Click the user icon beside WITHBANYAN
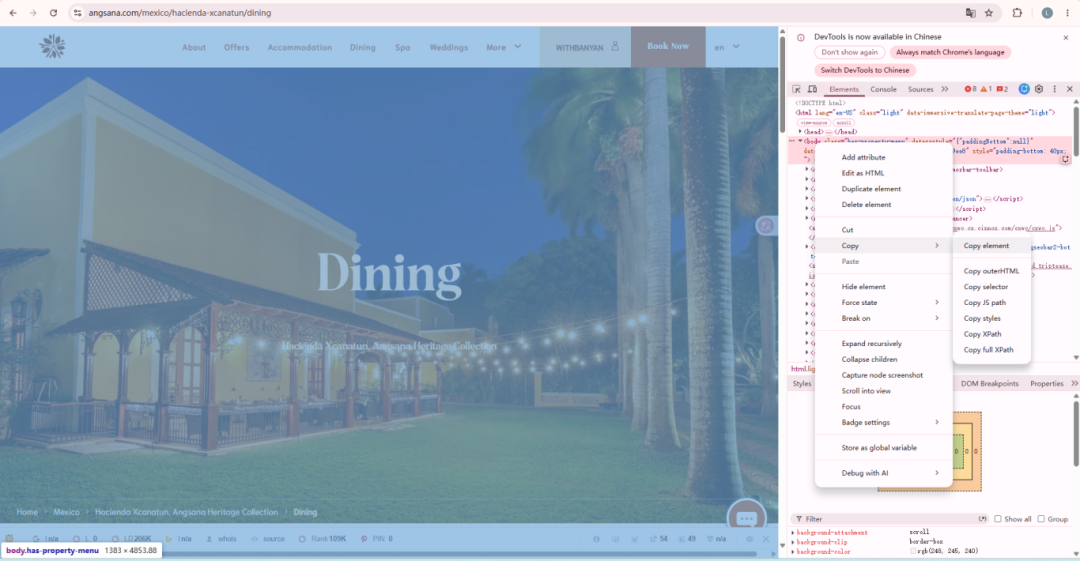The width and height of the screenshot is (1080, 561). coord(615,46)
